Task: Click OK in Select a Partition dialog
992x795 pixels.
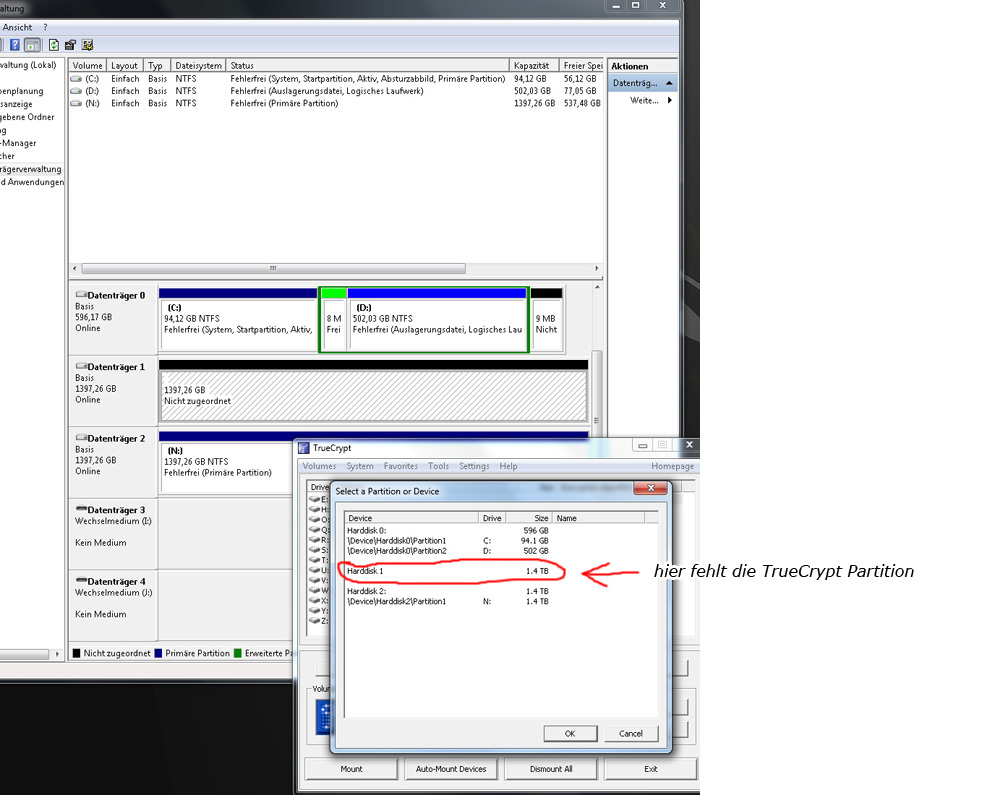Action: pyautogui.click(x=570, y=734)
